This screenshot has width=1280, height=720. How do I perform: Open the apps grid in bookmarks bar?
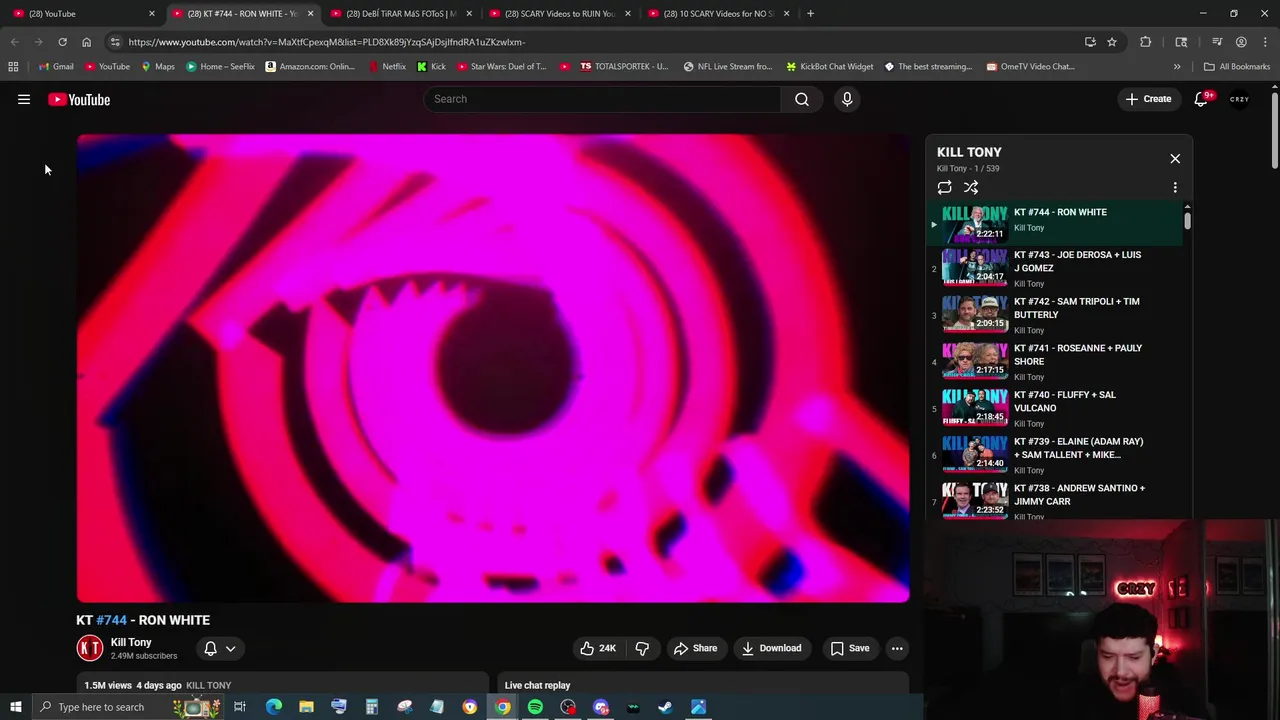(13, 67)
